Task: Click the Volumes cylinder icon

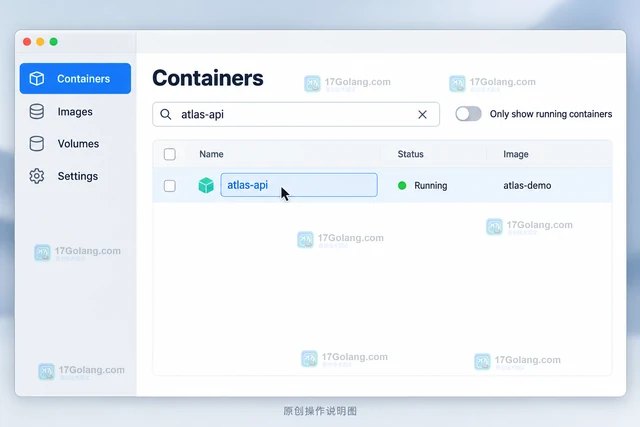Action: pyautogui.click(x=37, y=144)
